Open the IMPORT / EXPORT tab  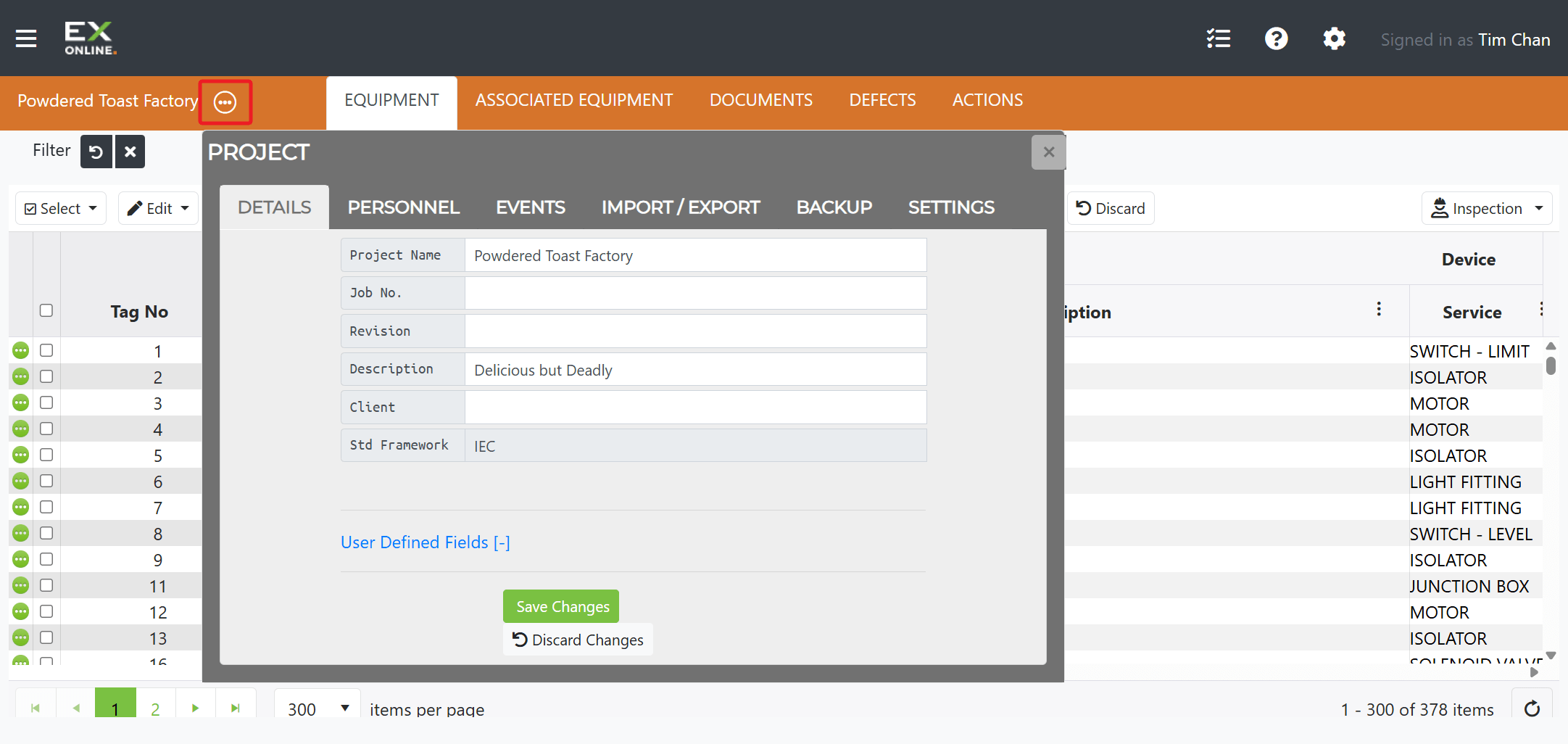pyautogui.click(x=681, y=207)
